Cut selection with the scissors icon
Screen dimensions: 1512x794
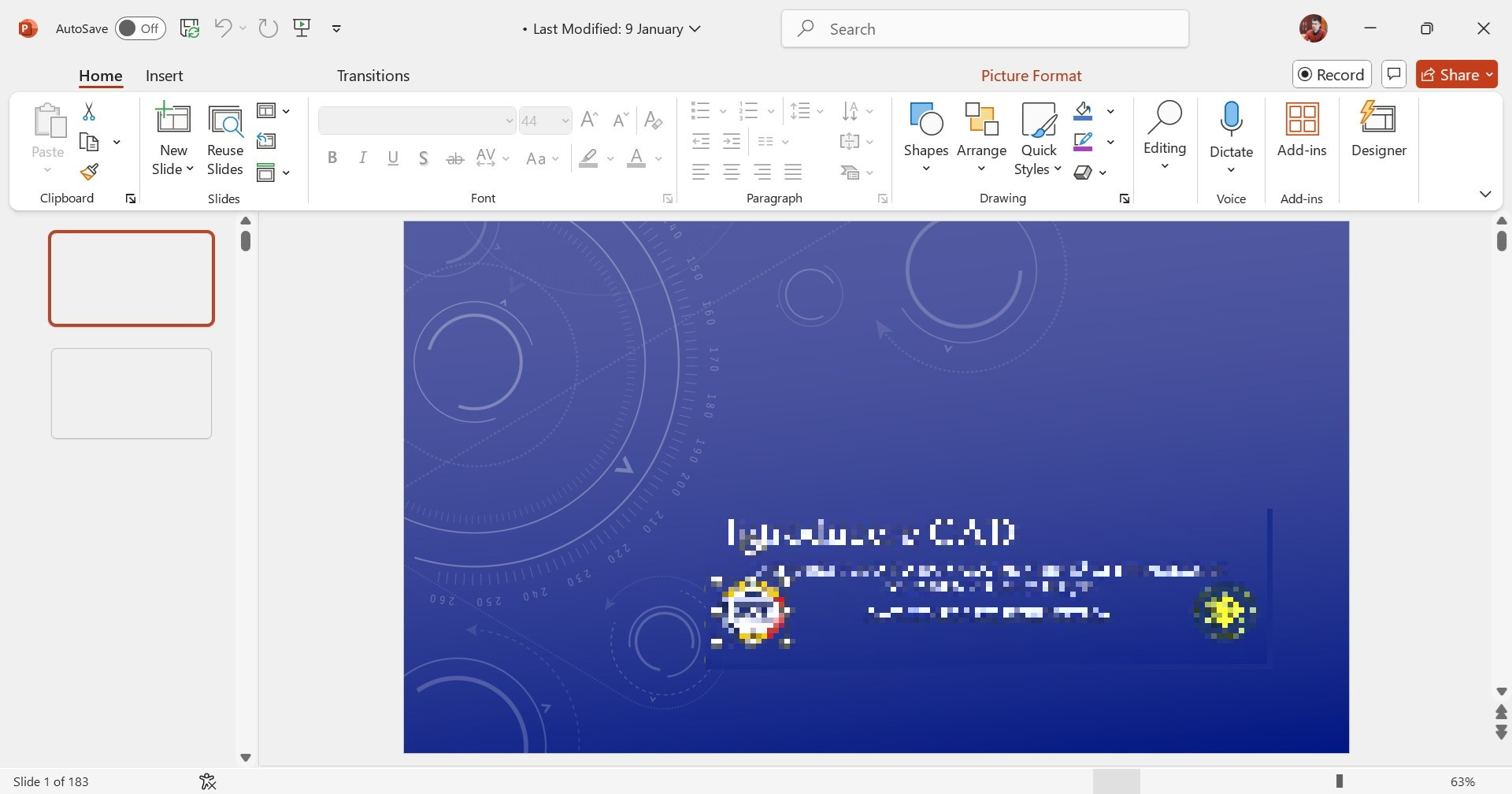point(89,112)
